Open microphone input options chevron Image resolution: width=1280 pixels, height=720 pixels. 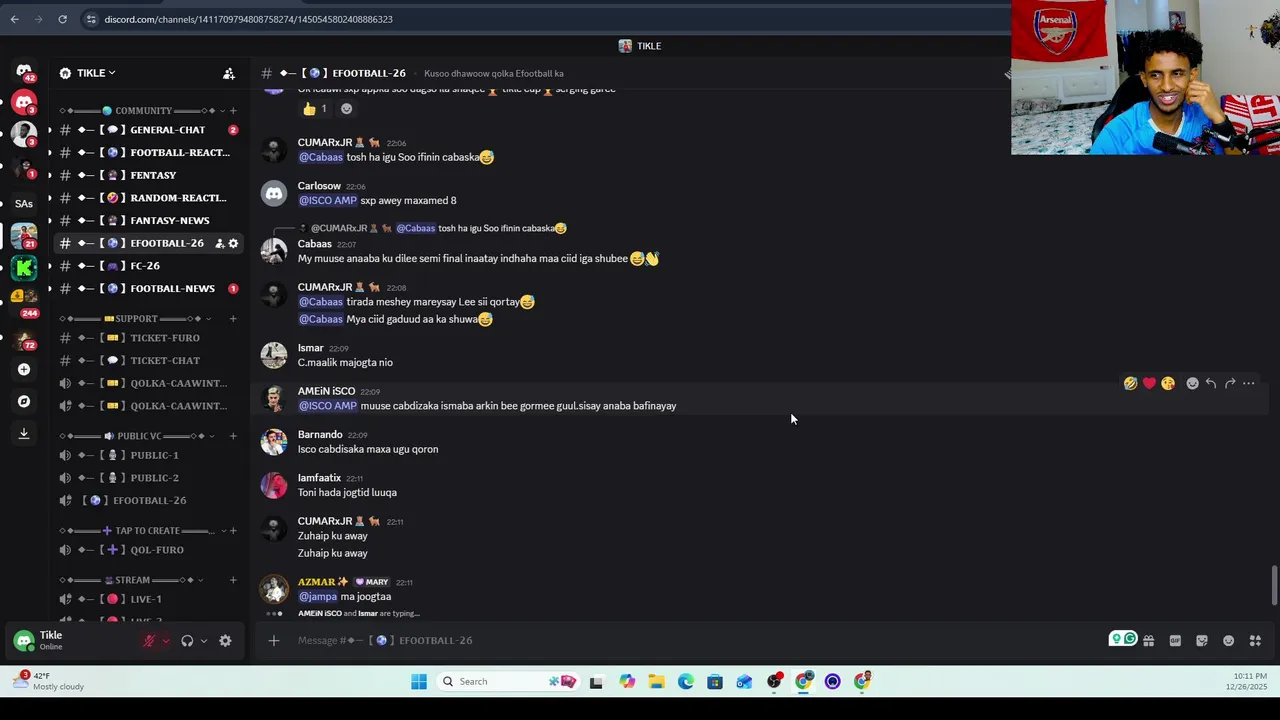tap(166, 641)
